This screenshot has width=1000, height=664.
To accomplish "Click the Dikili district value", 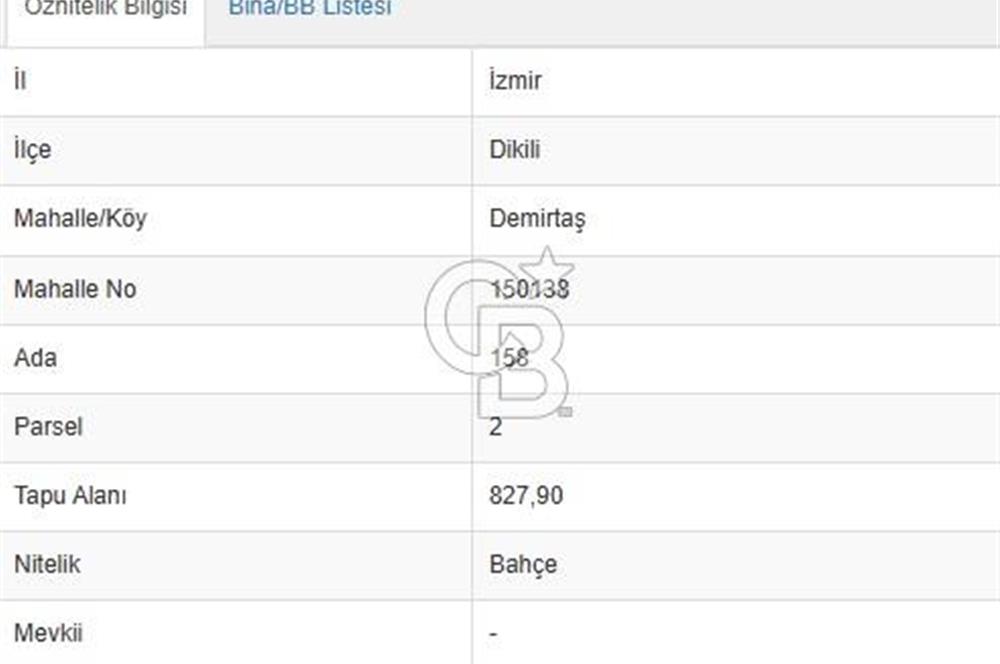I will [x=515, y=149].
